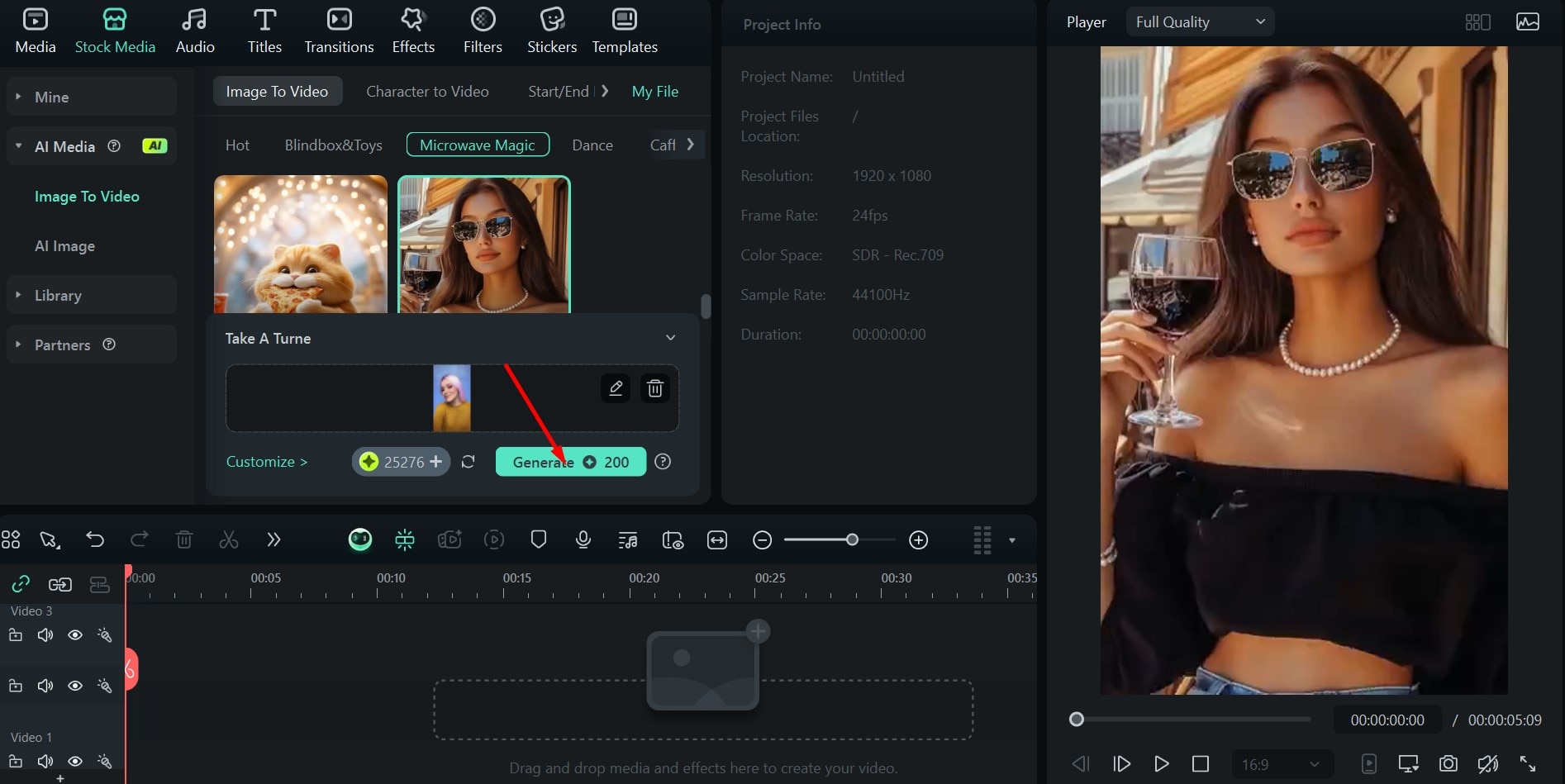
Task: Step to the previous frame
Action: tap(1080, 764)
